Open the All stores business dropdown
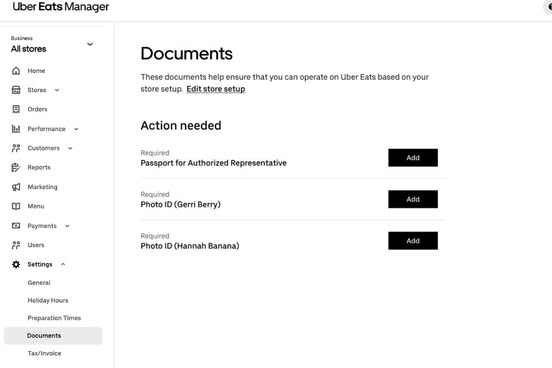This screenshot has height=368, width=552. click(52, 44)
